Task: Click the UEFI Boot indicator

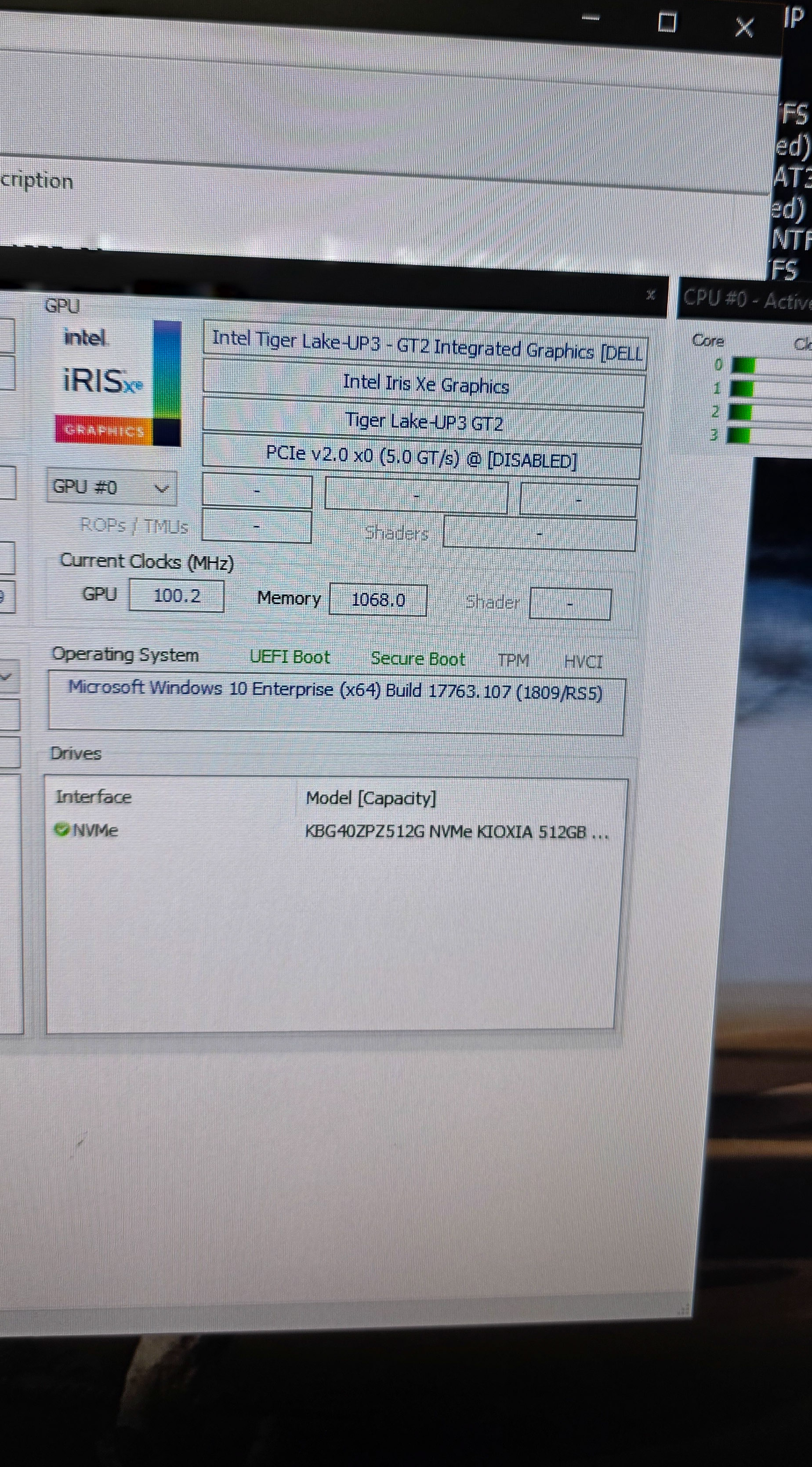Action: coord(290,657)
